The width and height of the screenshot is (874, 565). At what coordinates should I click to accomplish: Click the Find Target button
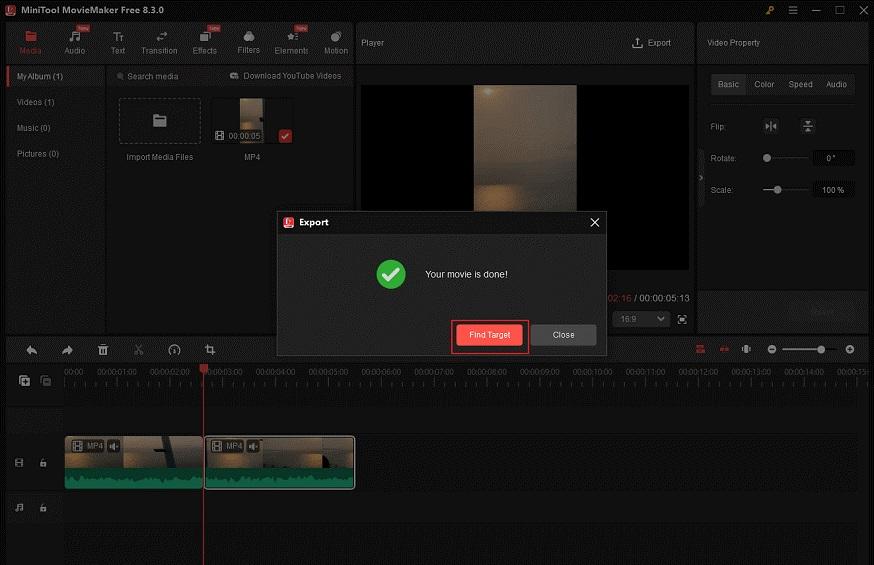point(489,335)
